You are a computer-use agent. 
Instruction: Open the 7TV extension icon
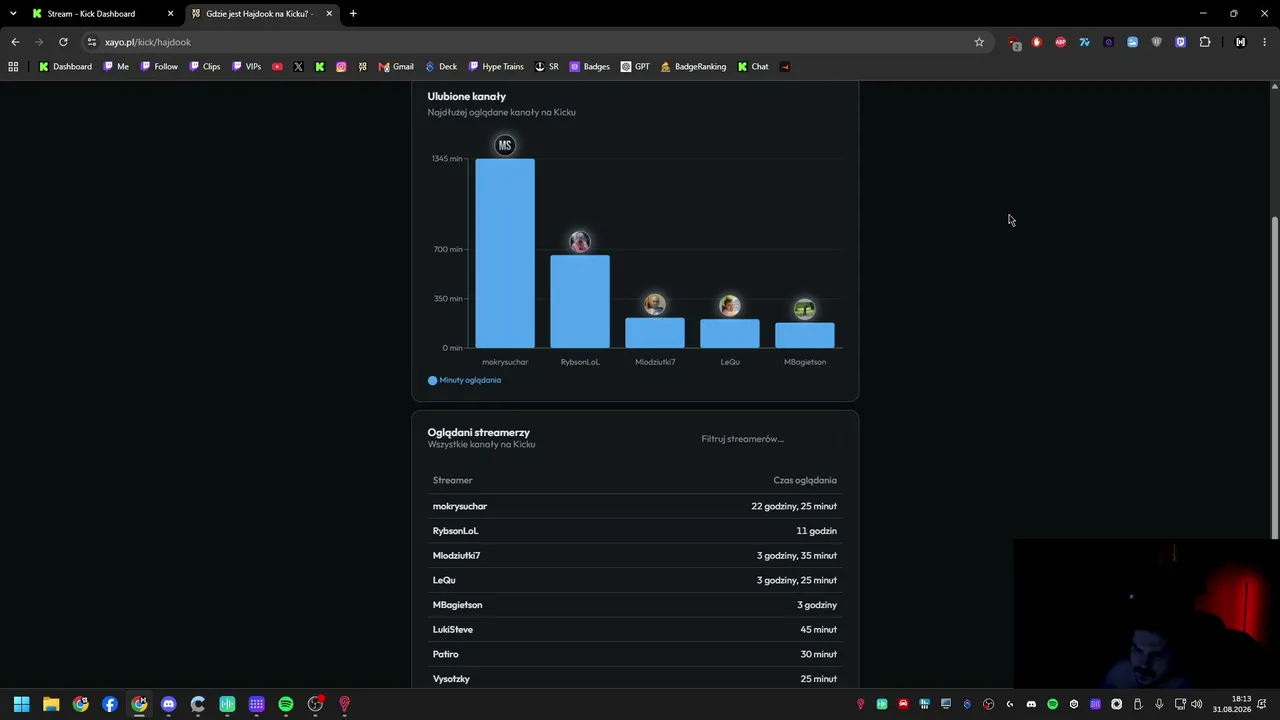click(1084, 42)
